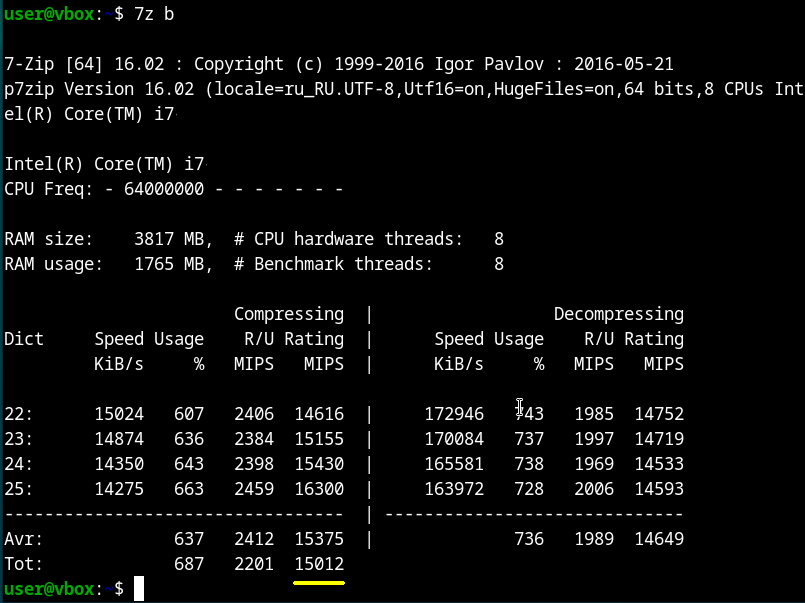Select the average decompression rating "14649"
The image size is (805, 603).
tap(659, 539)
